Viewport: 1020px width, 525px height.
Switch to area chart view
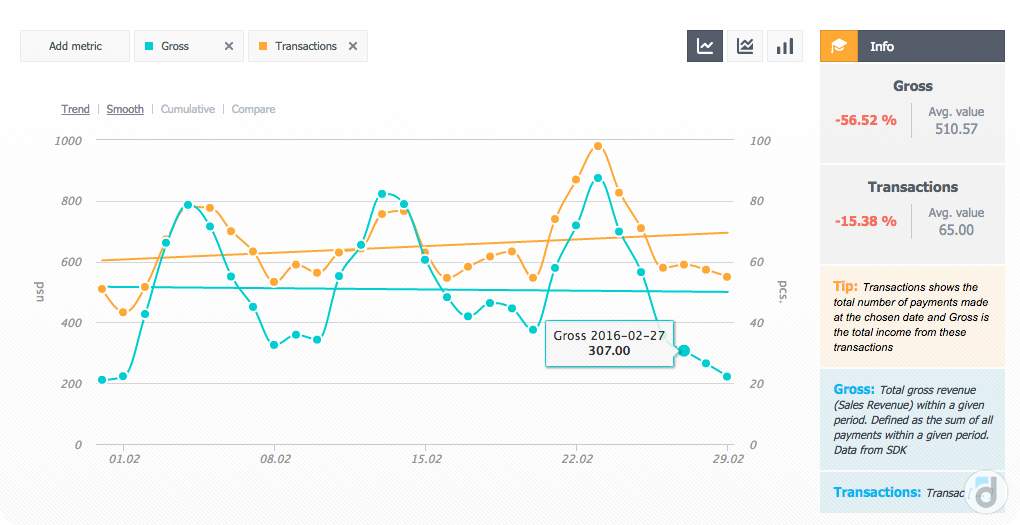(x=745, y=46)
